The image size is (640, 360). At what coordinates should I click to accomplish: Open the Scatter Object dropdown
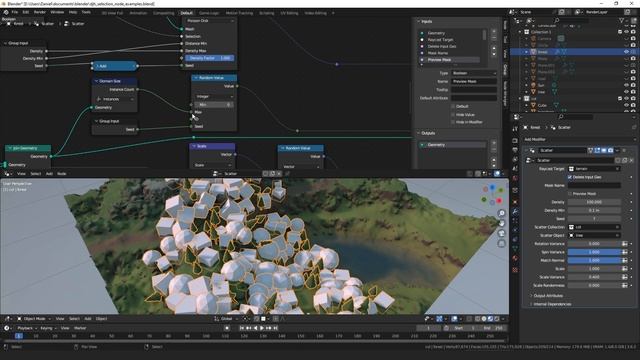point(594,235)
